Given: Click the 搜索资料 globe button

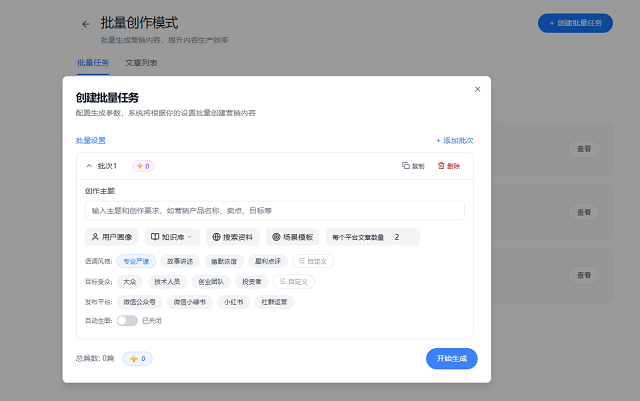Looking at the screenshot, I should (x=233, y=237).
